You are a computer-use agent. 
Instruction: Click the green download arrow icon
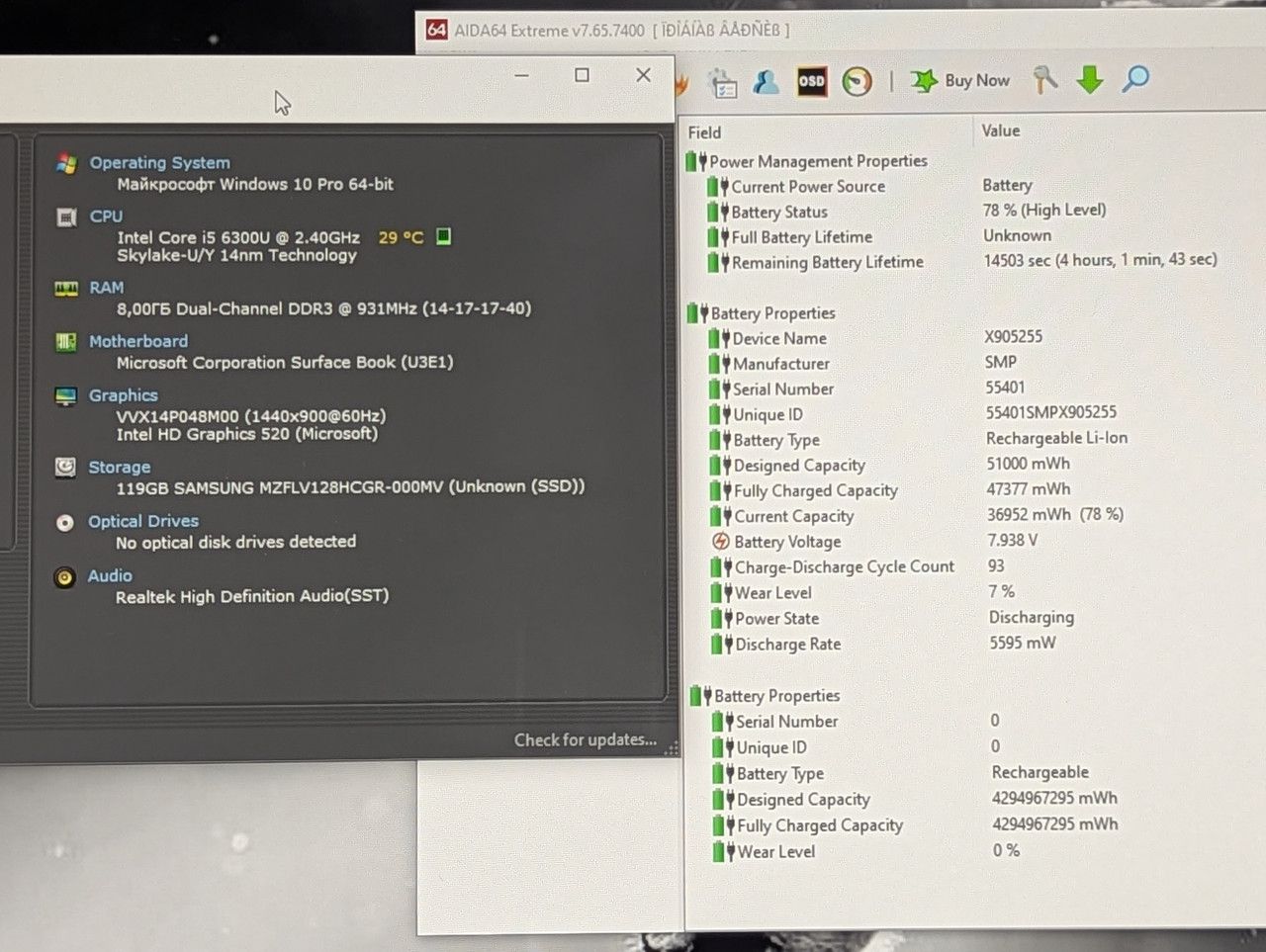point(1090,79)
